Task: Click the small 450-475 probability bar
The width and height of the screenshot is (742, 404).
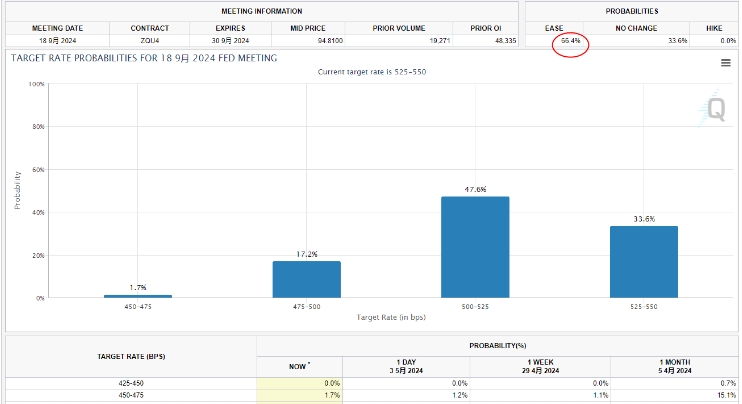Action: (138, 296)
